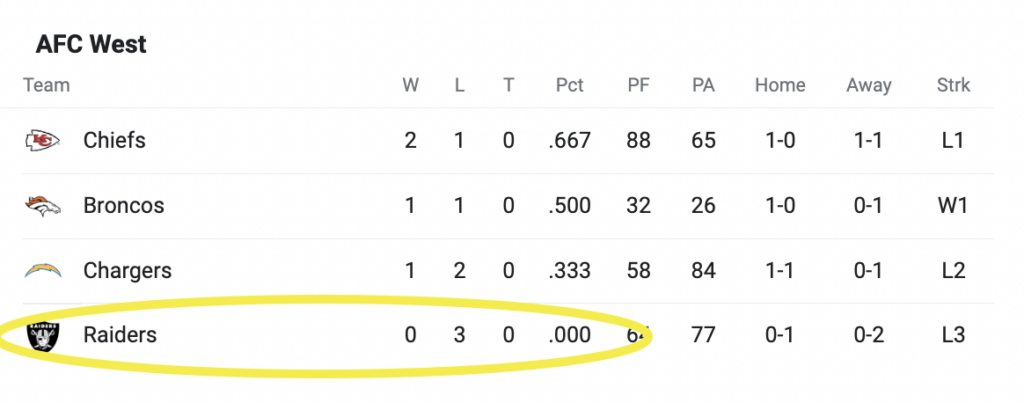The image size is (1024, 403).
Task: Click the Raiders L3 streak cell
Action: [953, 335]
